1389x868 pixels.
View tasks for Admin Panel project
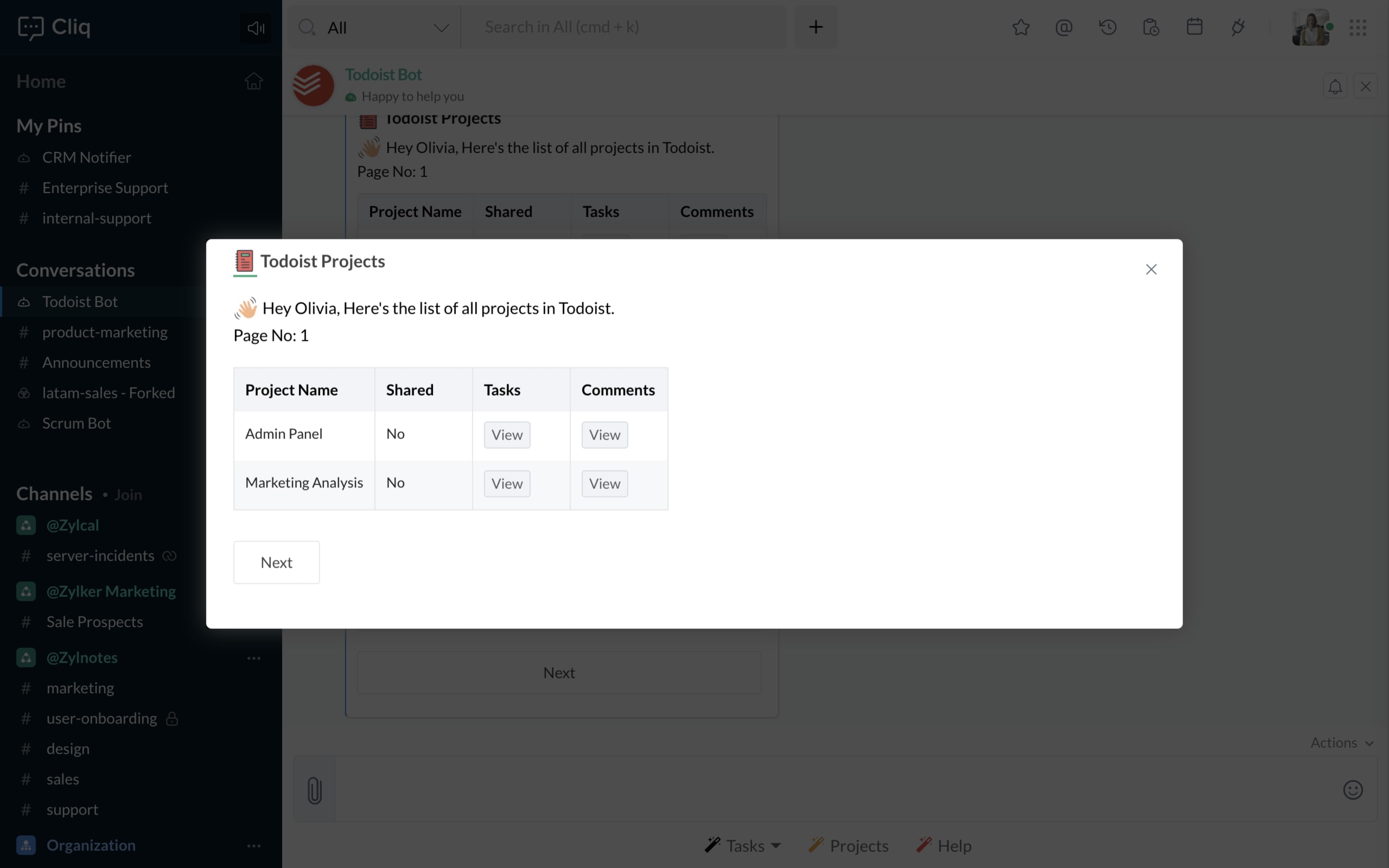tap(507, 434)
